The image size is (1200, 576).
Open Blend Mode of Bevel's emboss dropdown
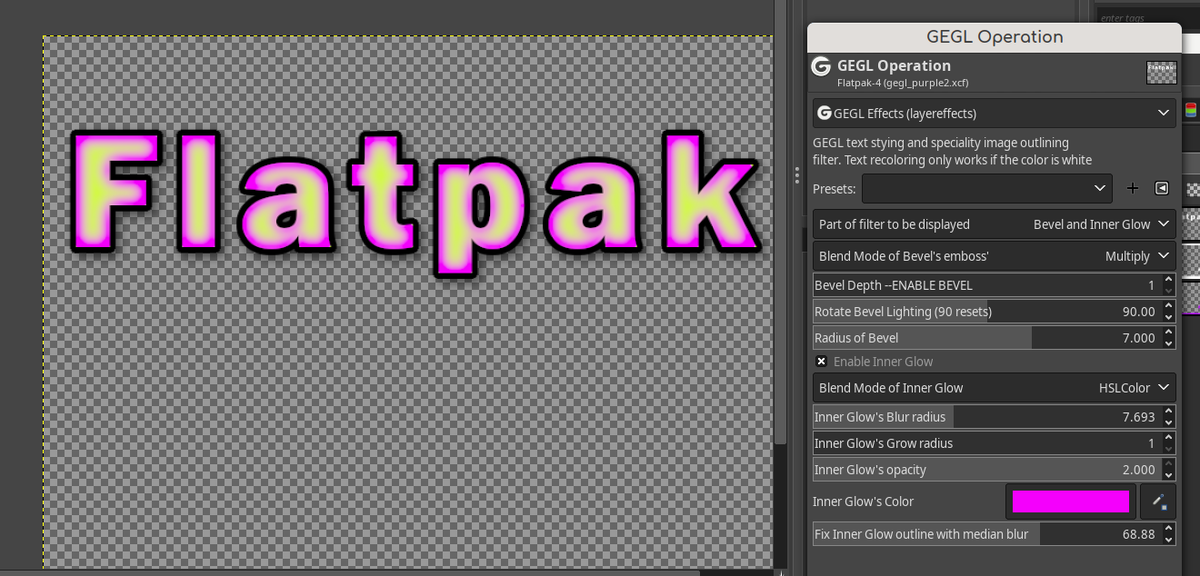[x=993, y=256]
